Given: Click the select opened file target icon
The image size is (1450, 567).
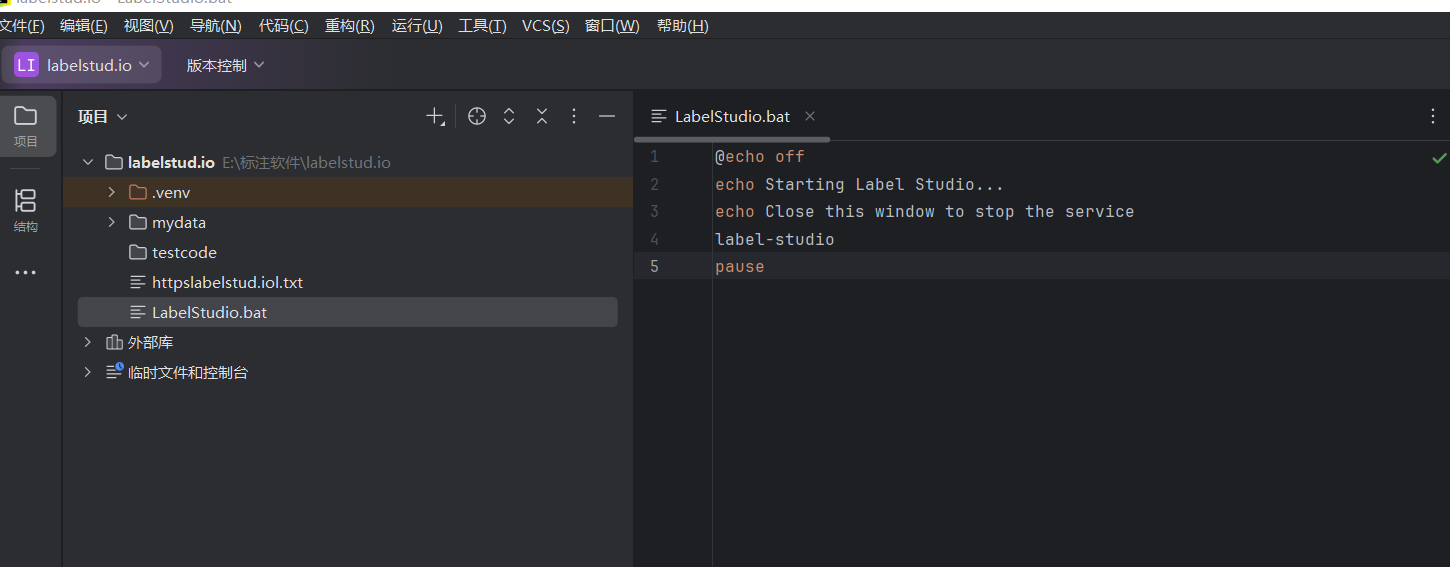Looking at the screenshot, I should point(477,117).
